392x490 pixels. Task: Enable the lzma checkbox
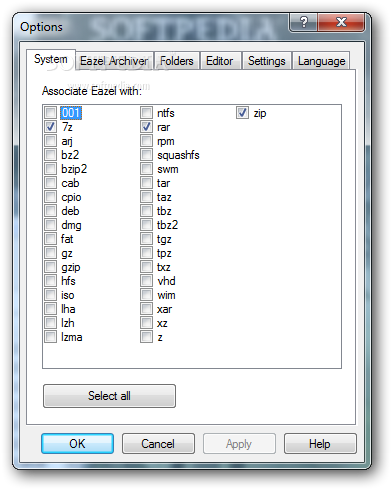pos(51,337)
